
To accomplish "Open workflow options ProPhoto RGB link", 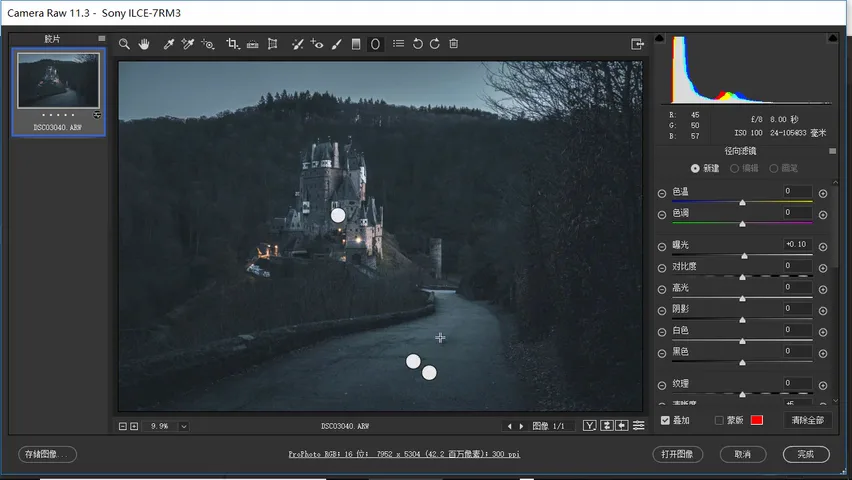I will (404, 454).
